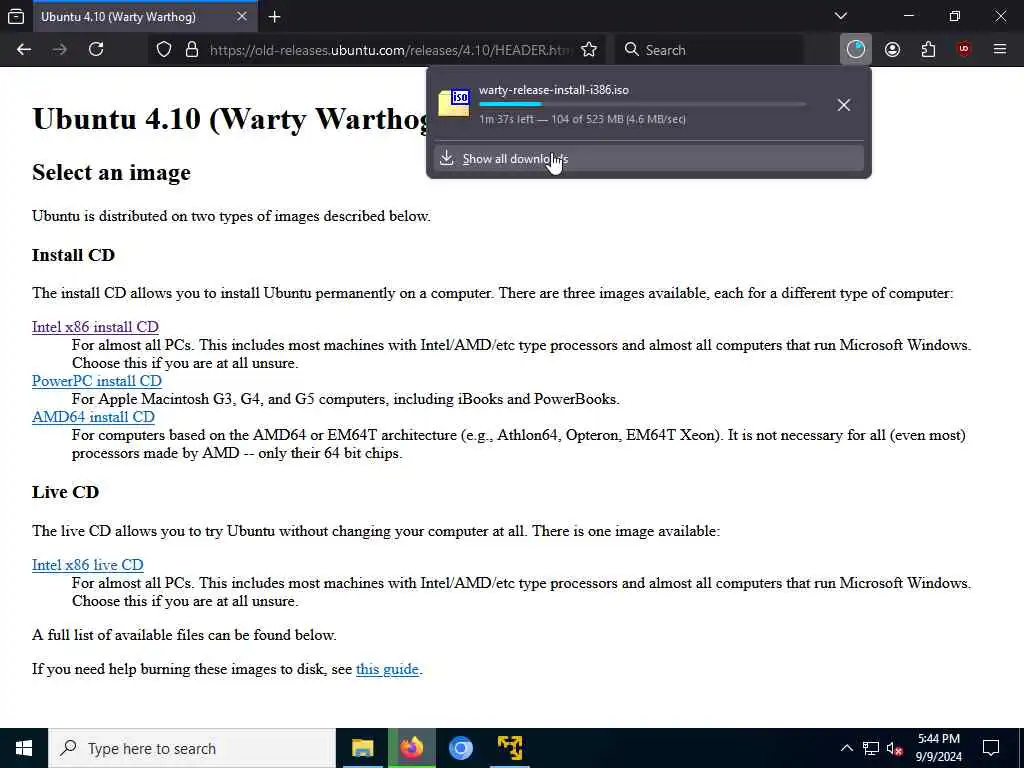Click the warty-release-install-i386.iso download entry name
Viewport: 1024px width, 768px height.
[554, 90]
